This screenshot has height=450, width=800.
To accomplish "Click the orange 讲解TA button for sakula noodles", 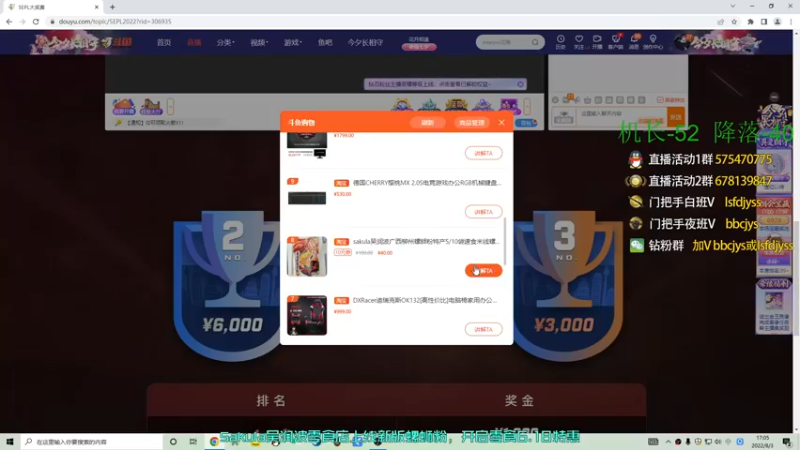I will coord(483,270).
